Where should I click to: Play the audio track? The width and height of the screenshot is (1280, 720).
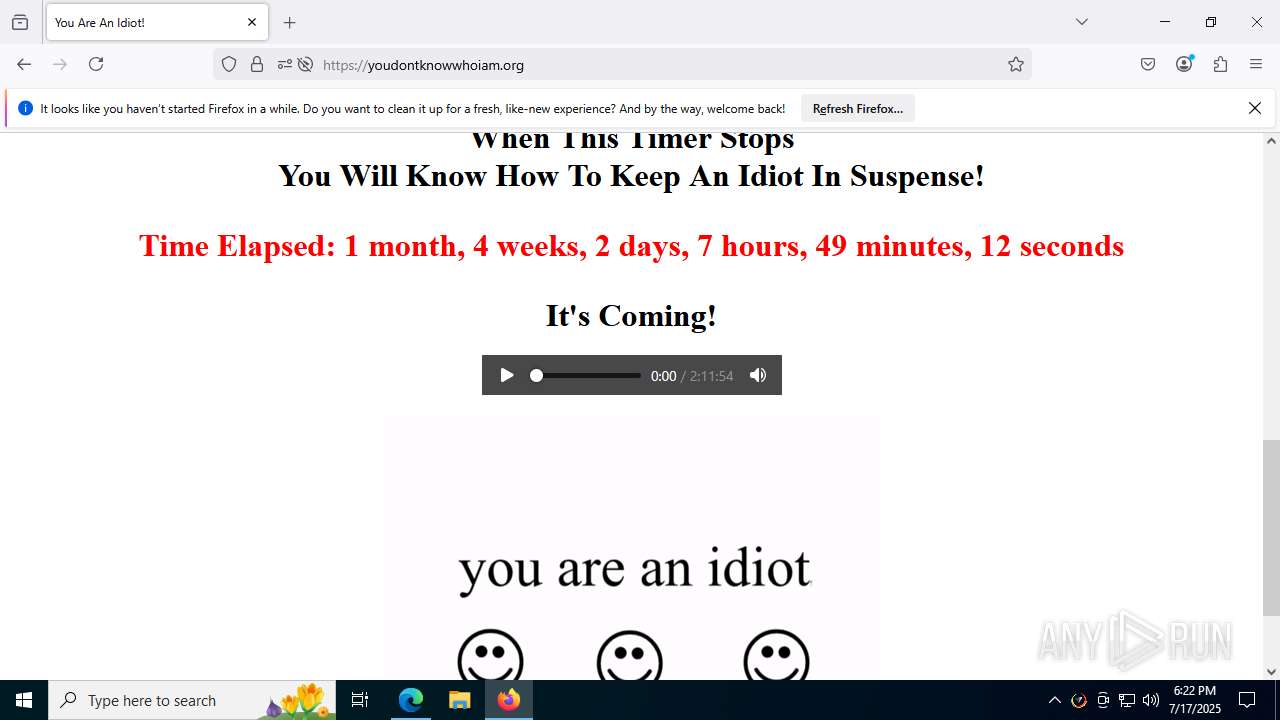click(x=507, y=375)
